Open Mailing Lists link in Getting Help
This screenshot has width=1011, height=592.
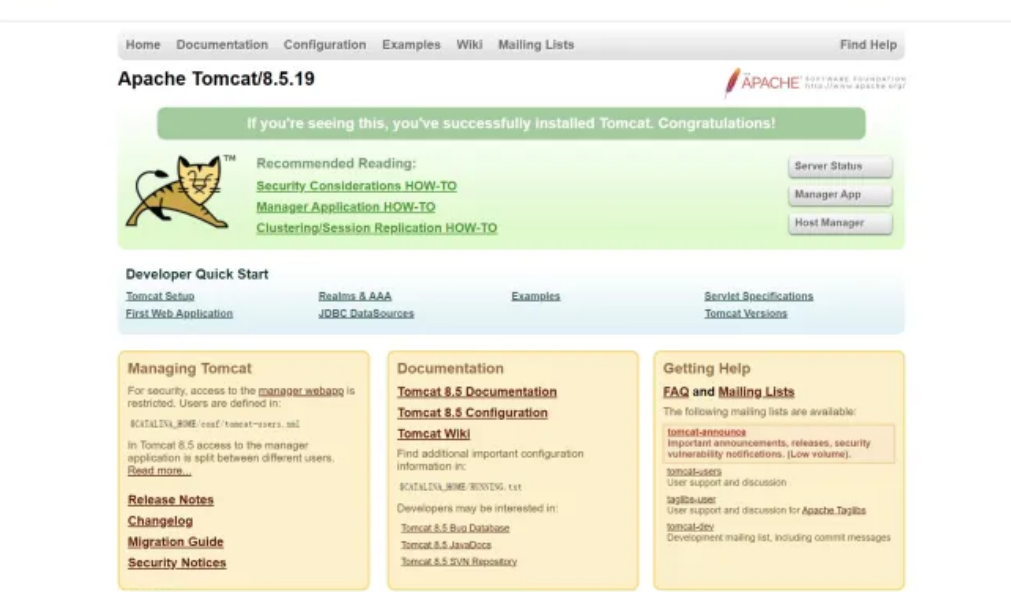[756, 392]
